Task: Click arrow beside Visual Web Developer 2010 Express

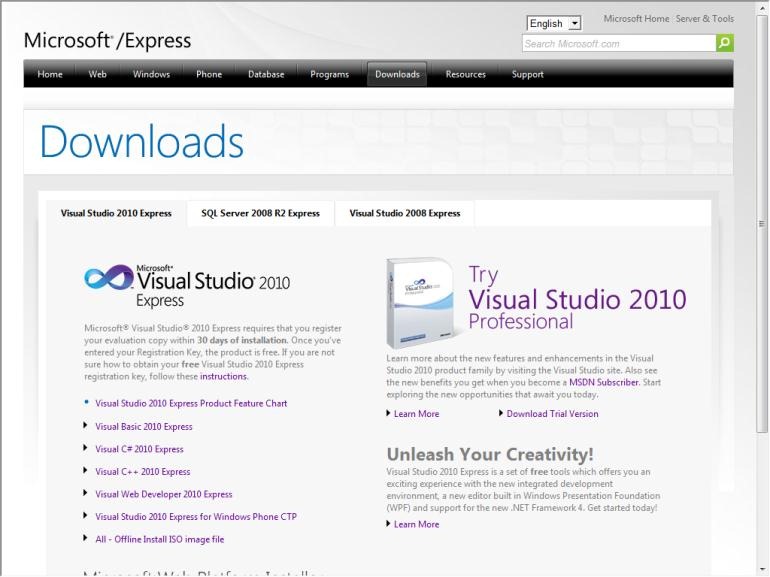Action: pos(85,493)
